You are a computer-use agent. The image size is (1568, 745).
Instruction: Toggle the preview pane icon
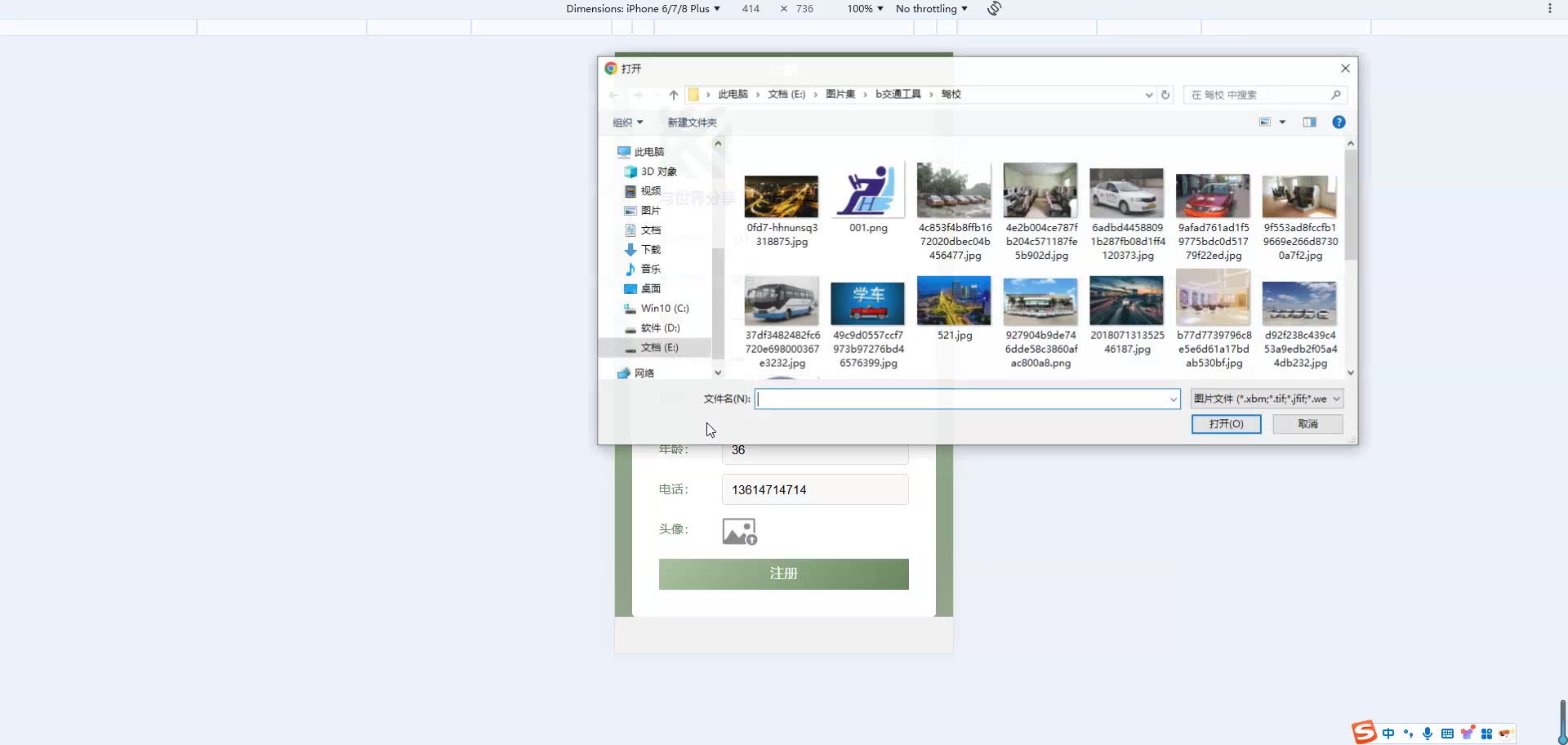pos(1309,123)
